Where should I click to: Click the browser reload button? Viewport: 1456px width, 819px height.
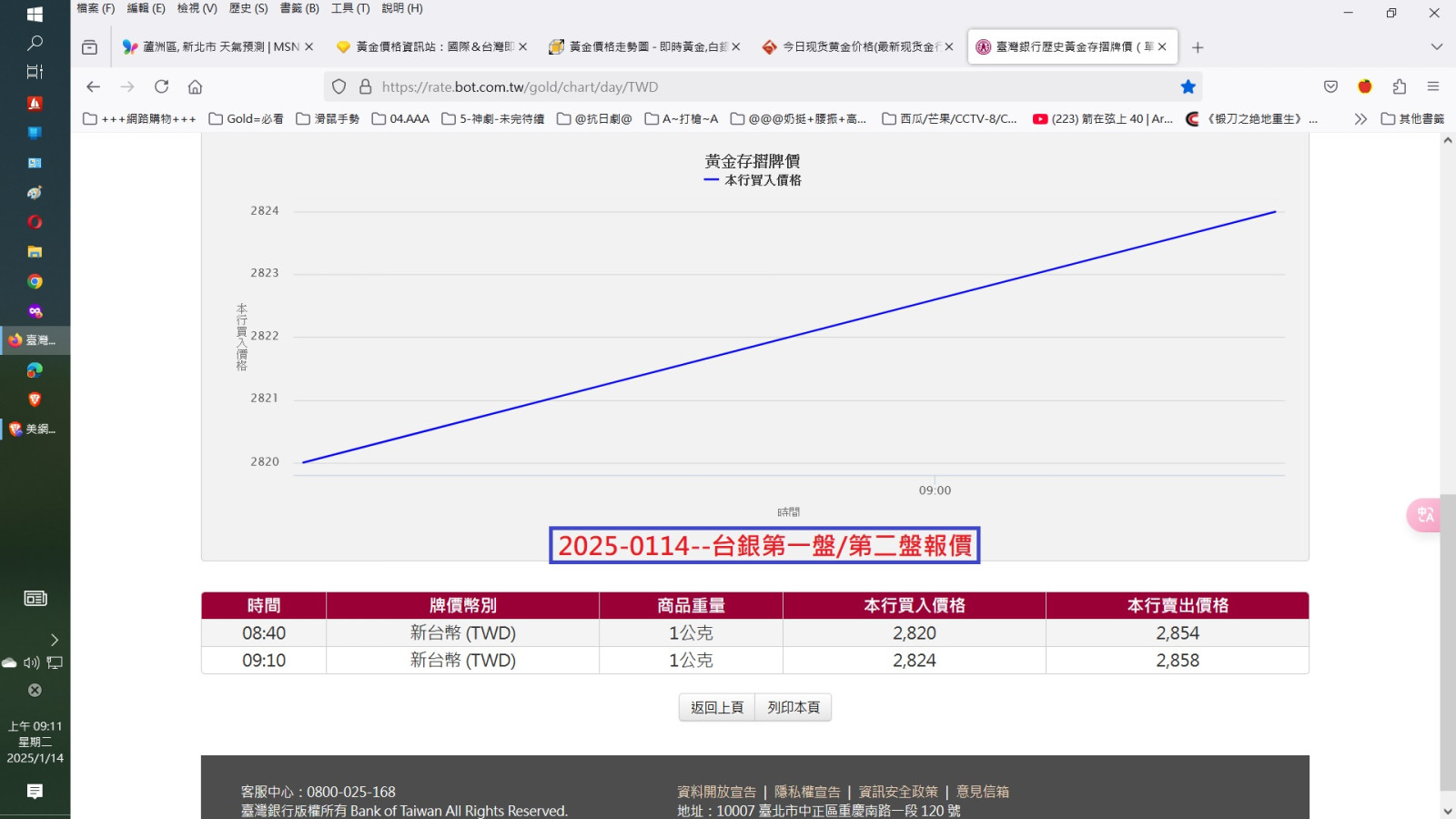(161, 86)
